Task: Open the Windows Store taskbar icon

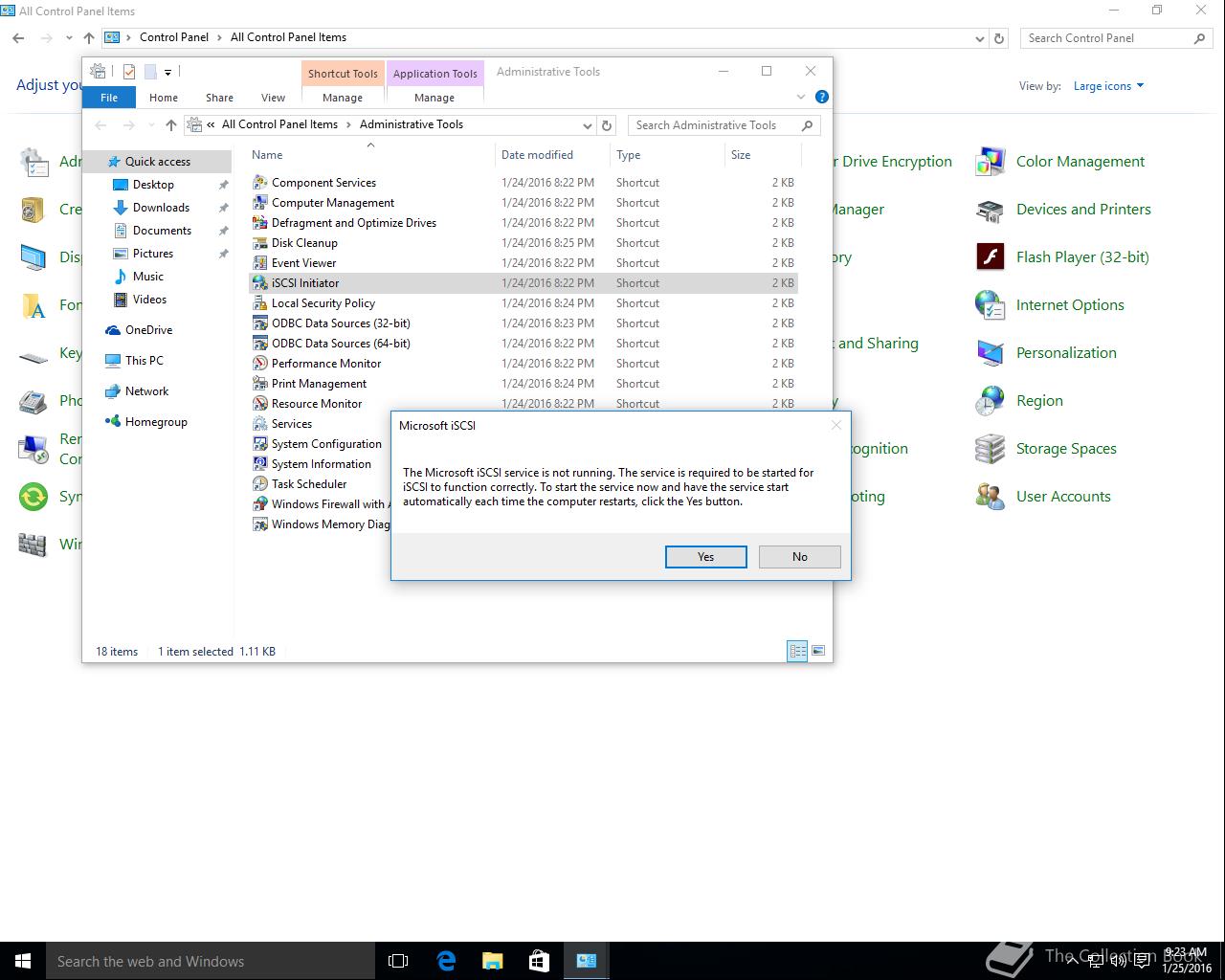Action: click(x=539, y=961)
